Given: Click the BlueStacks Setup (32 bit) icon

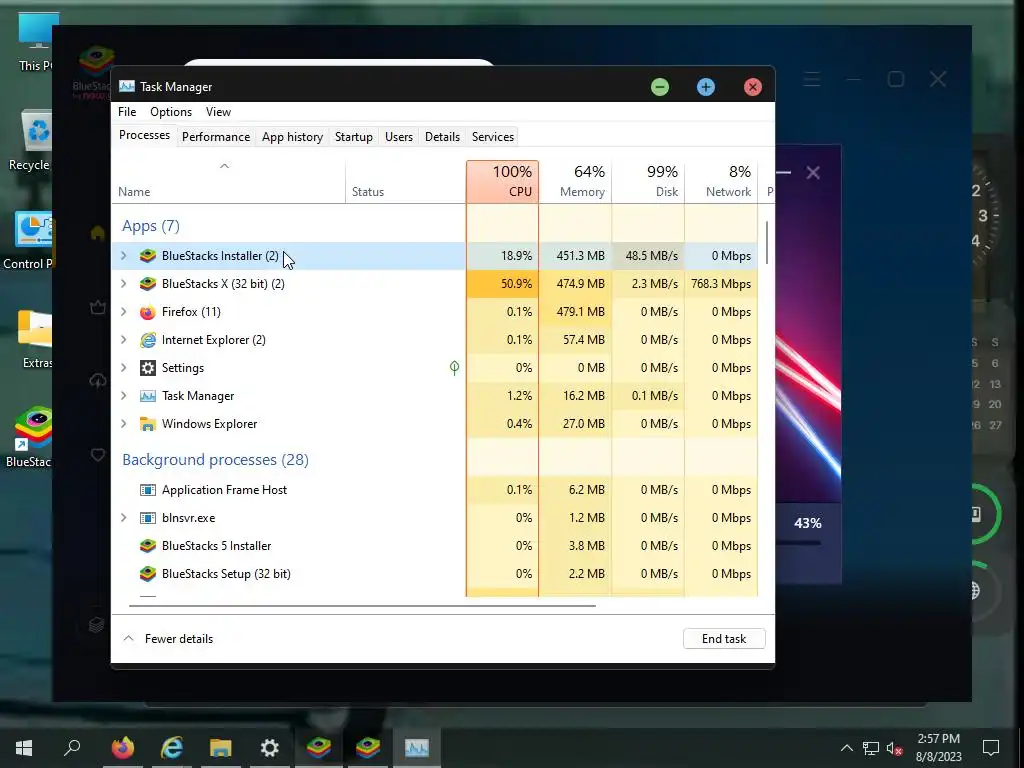Looking at the screenshot, I should click(148, 574).
